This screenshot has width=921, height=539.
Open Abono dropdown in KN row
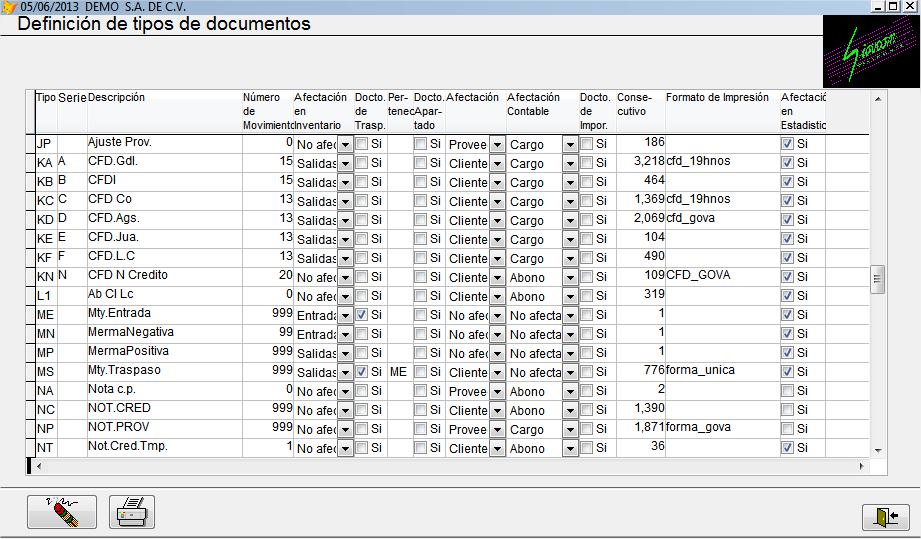570,277
